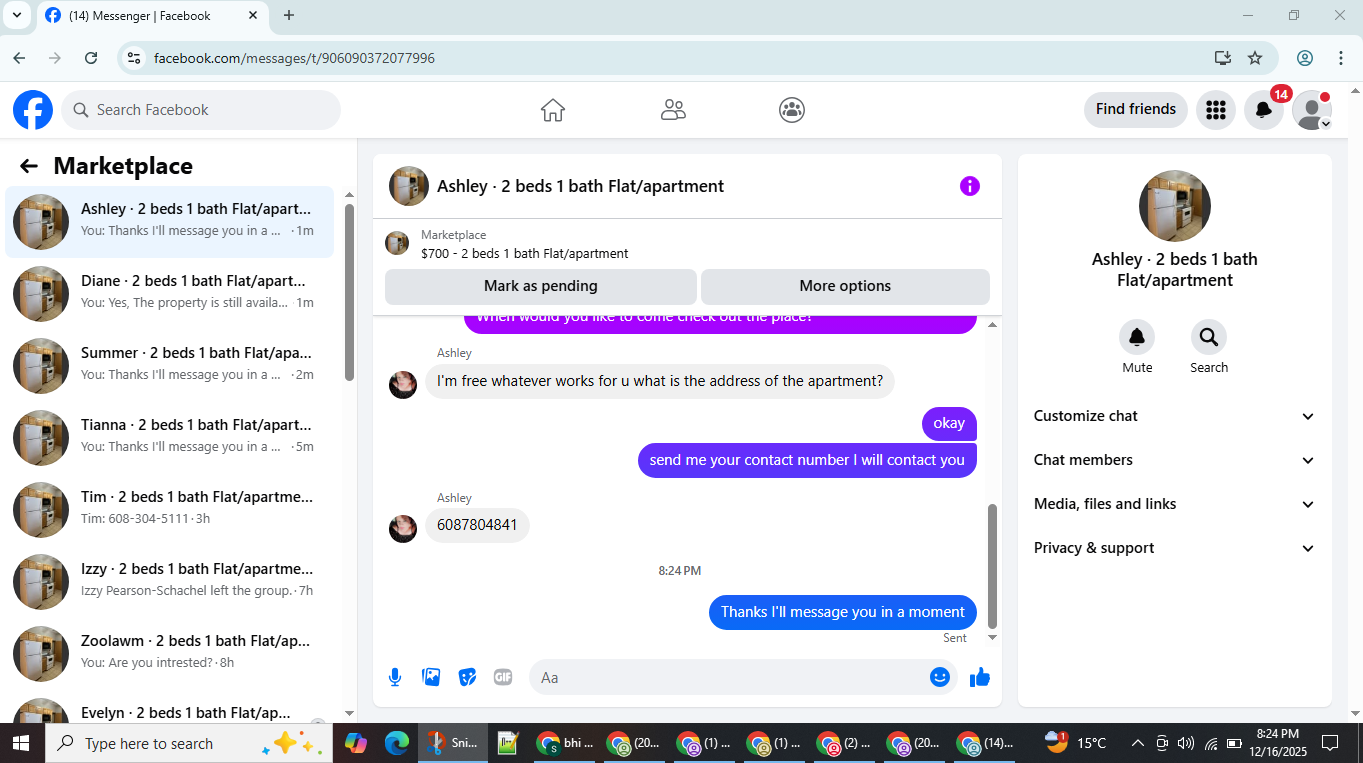Mute this chat with the bell icon
1363x763 pixels.
click(x=1137, y=337)
